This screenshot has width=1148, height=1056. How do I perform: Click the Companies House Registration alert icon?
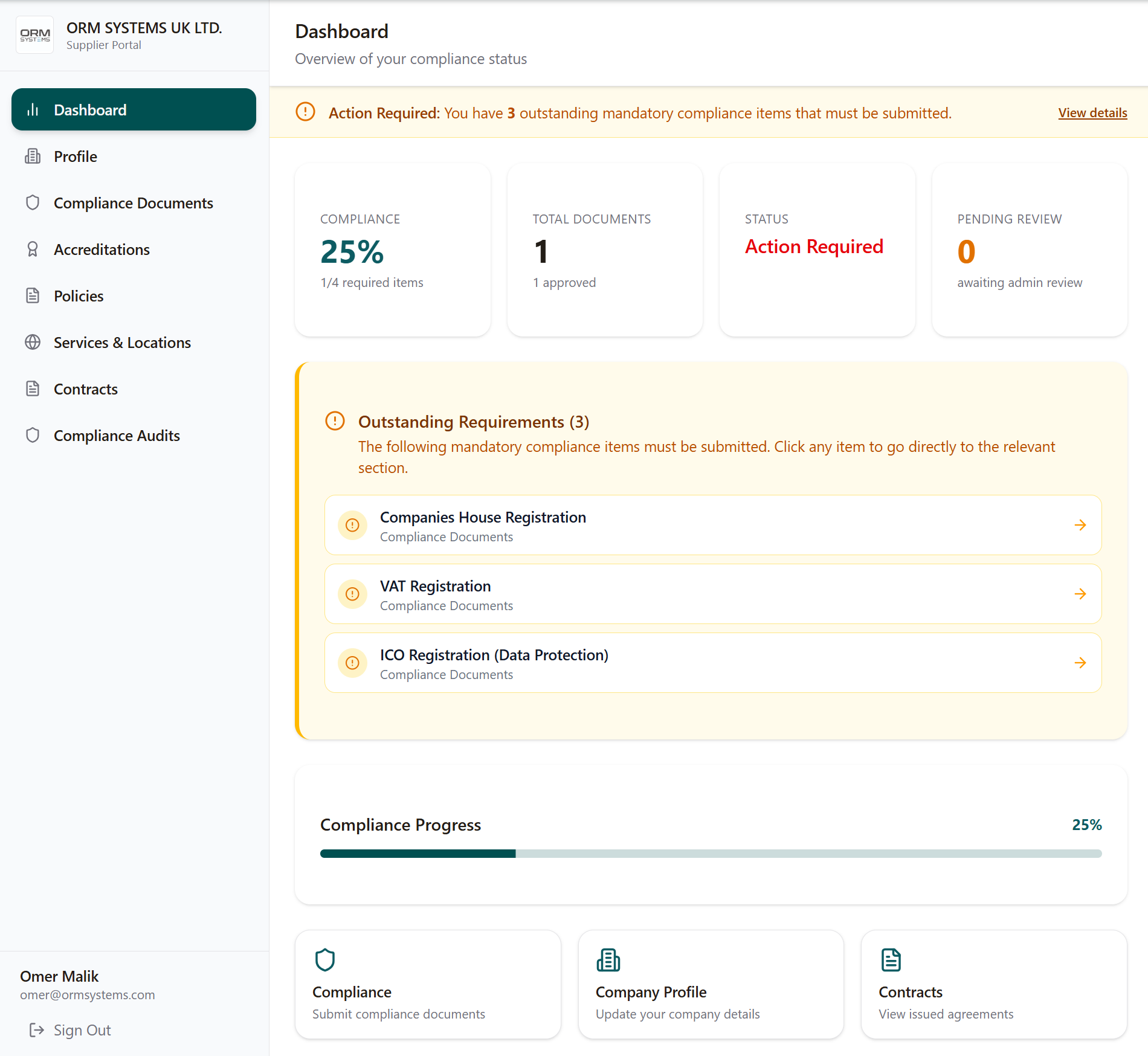click(352, 526)
